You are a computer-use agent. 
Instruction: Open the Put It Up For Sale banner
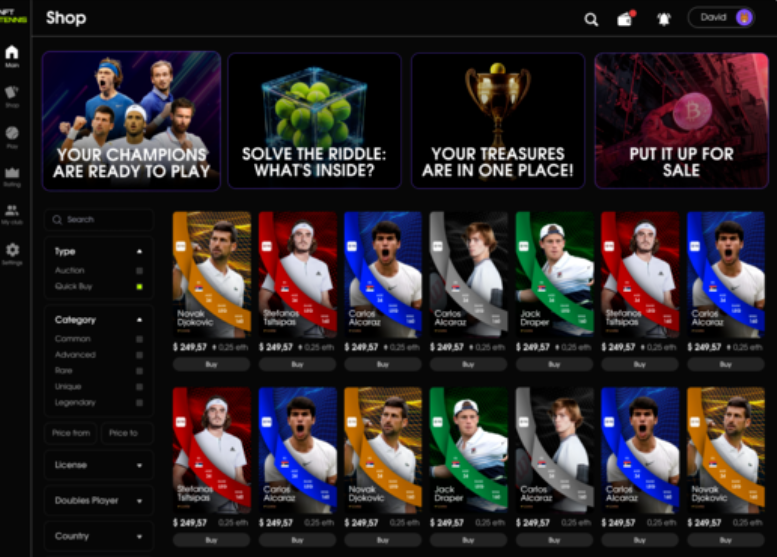[681, 120]
